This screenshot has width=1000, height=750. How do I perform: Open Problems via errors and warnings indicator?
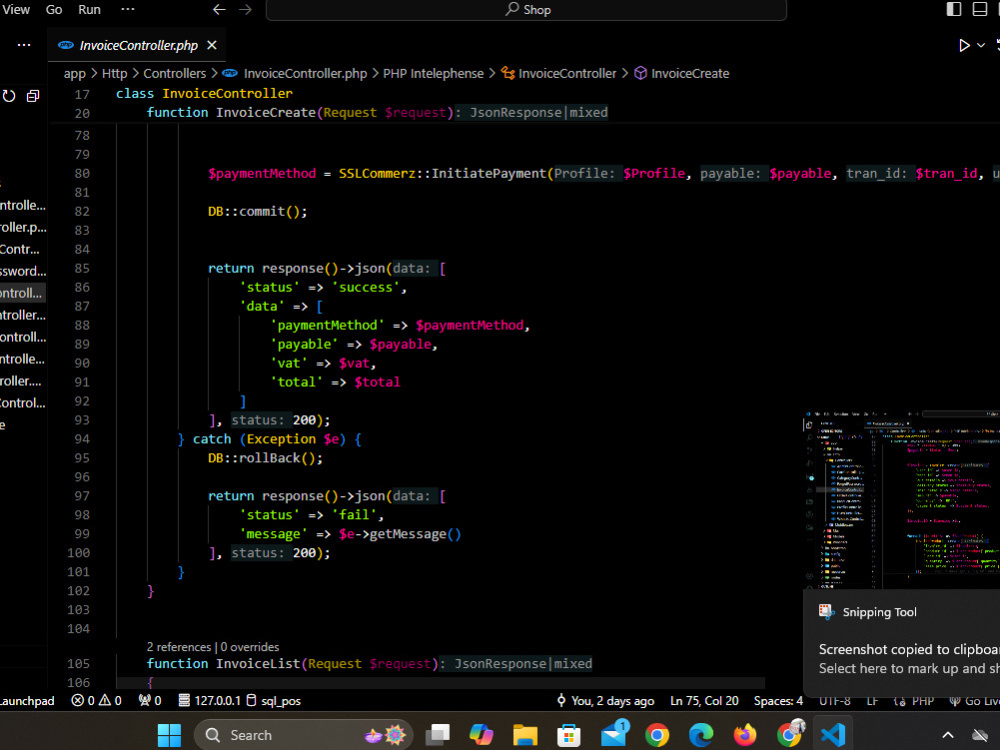[x=97, y=701]
